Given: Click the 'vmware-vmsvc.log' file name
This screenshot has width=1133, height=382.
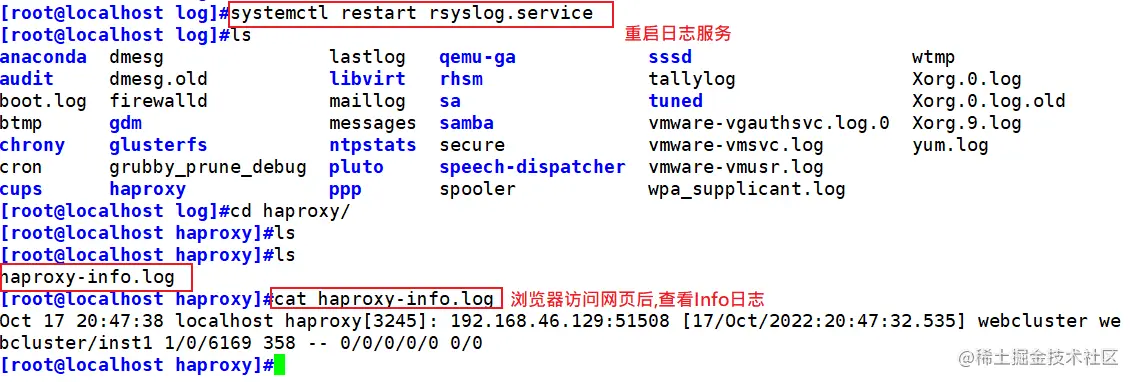Looking at the screenshot, I should 736,145.
